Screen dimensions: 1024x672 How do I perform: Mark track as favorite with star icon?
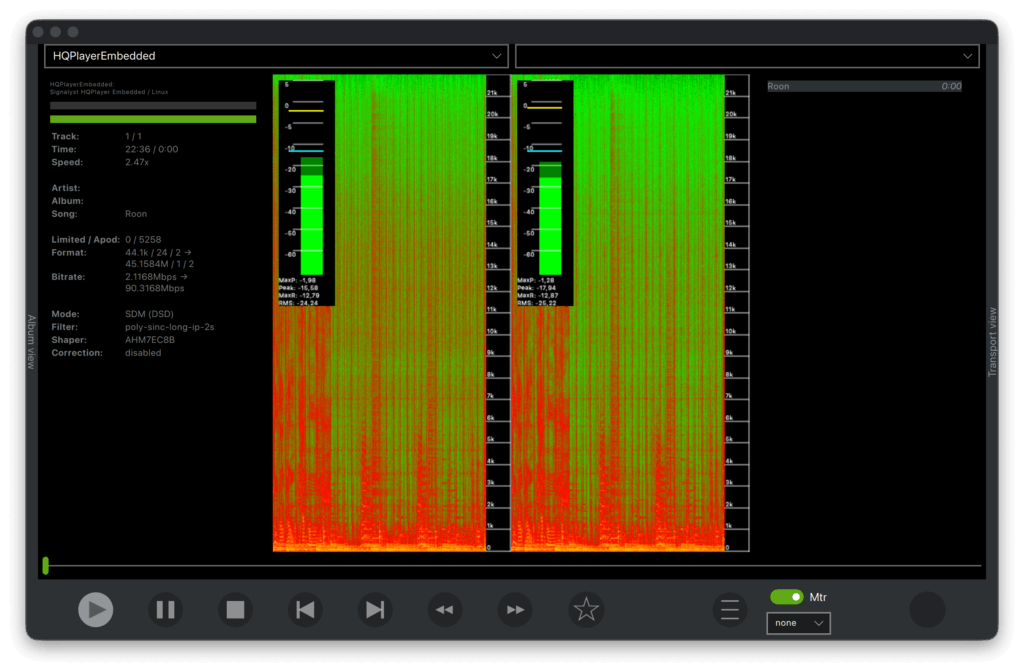(x=586, y=609)
